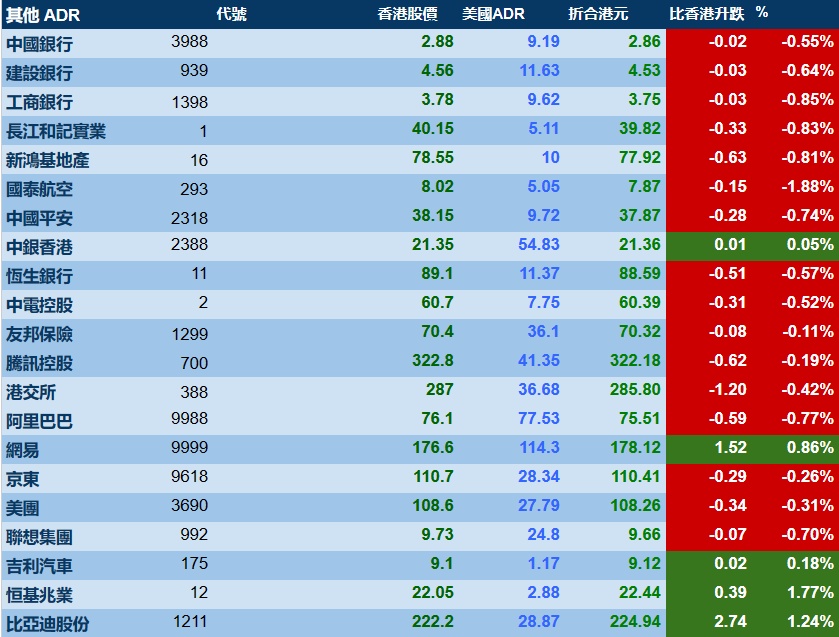Select the 恒生銀行 stock name
The width and height of the screenshot is (839, 637).
click(39, 276)
